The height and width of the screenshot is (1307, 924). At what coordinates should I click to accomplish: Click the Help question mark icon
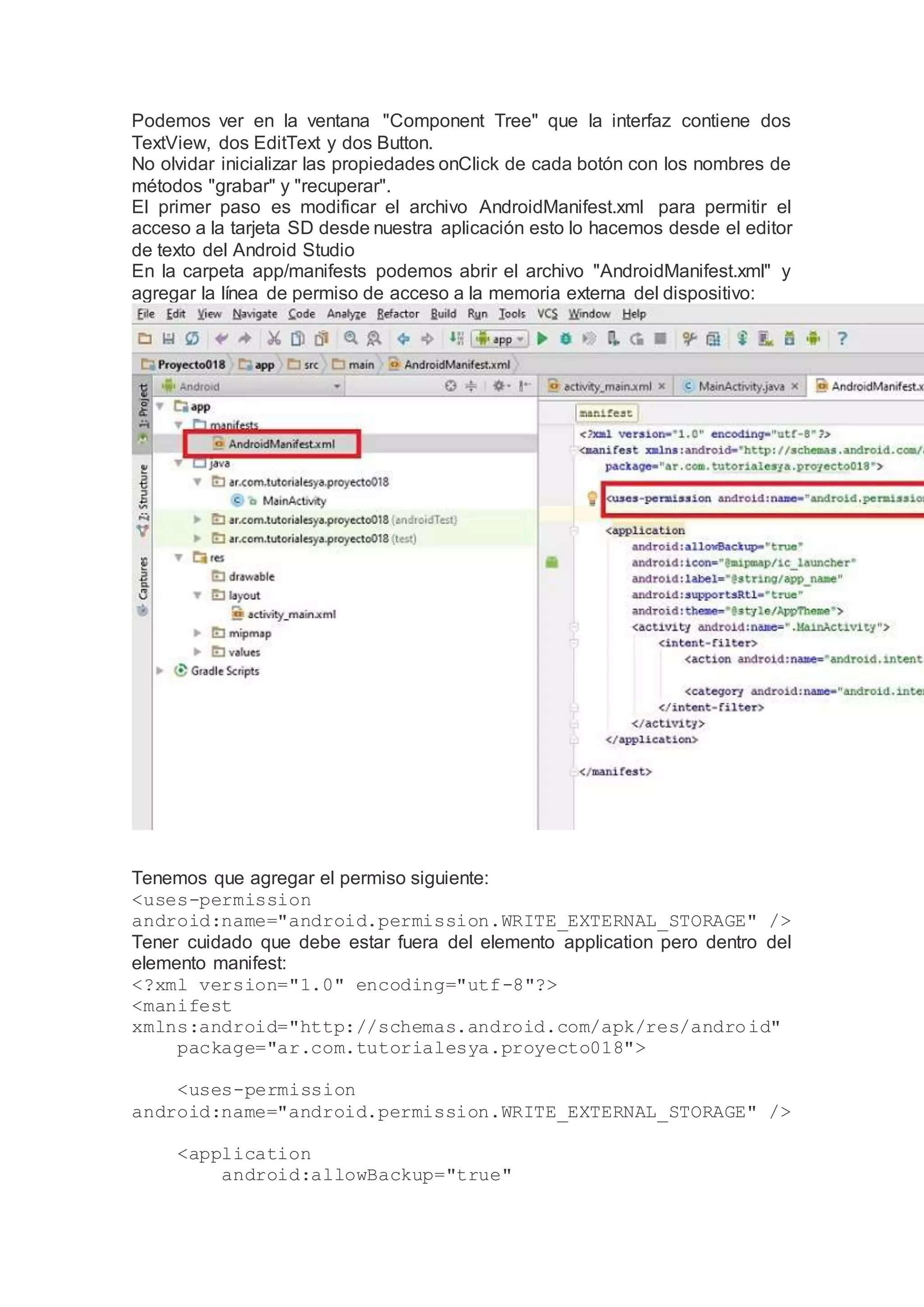[842, 339]
